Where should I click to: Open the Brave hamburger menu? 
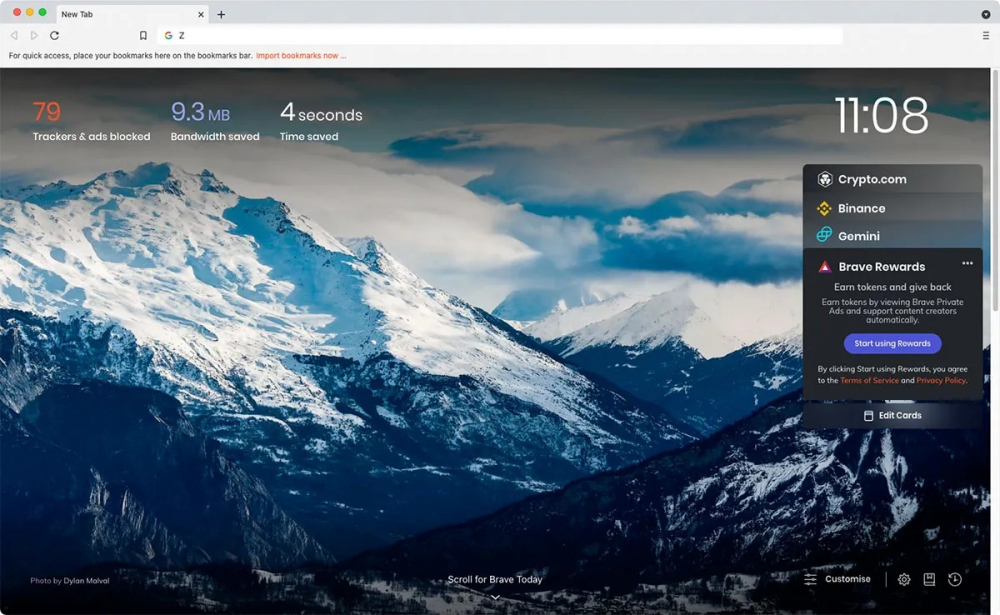point(985,35)
